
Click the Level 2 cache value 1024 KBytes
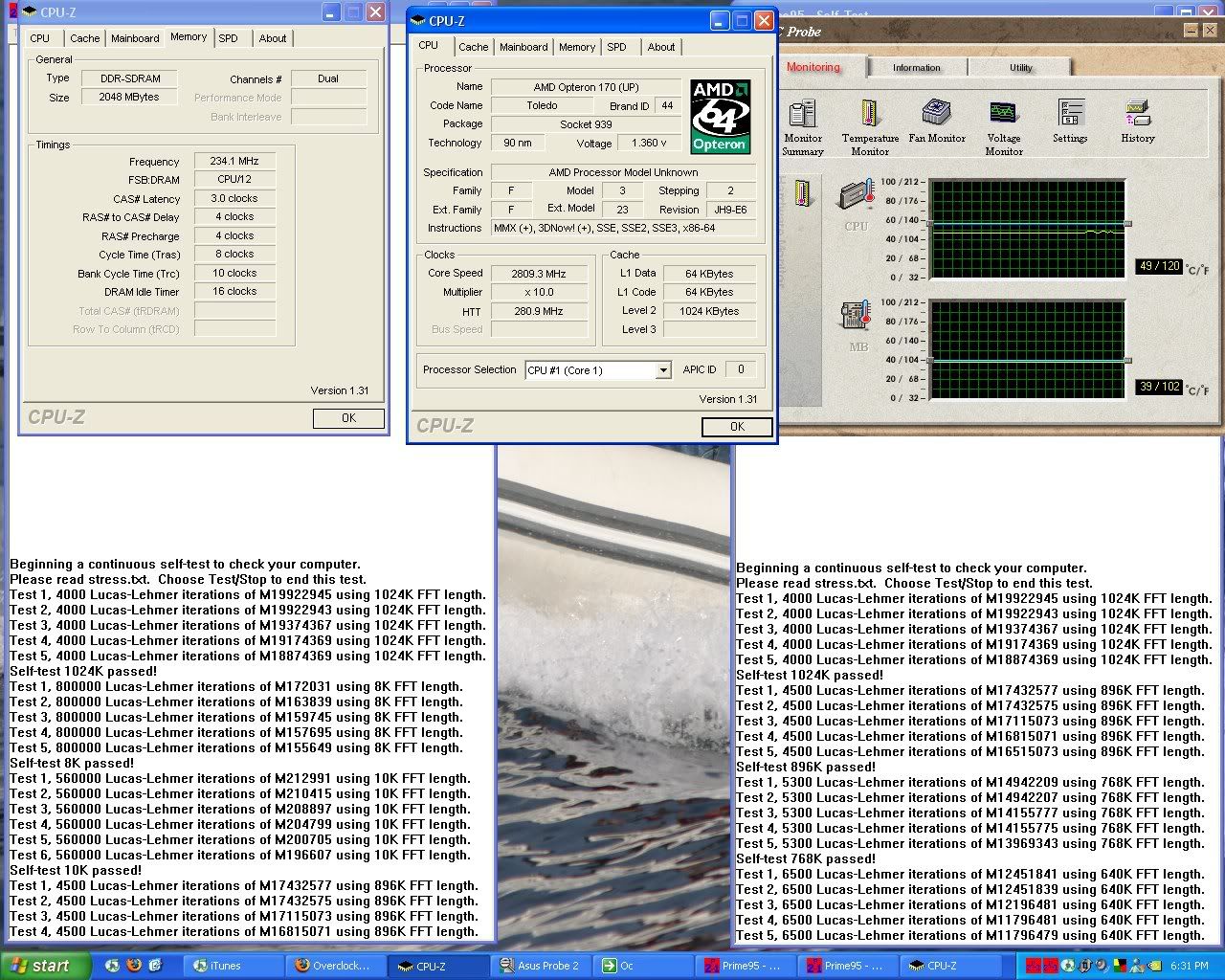tap(709, 311)
